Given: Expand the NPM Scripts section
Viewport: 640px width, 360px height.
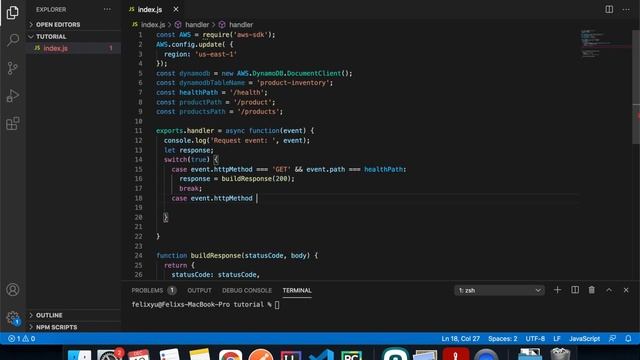Looking at the screenshot, I should pos(56,327).
